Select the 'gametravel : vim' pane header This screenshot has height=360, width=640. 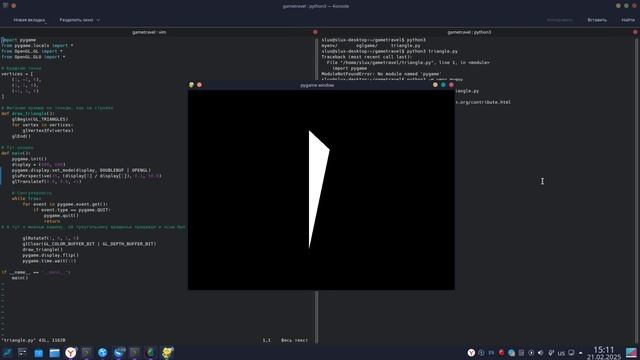coord(149,32)
